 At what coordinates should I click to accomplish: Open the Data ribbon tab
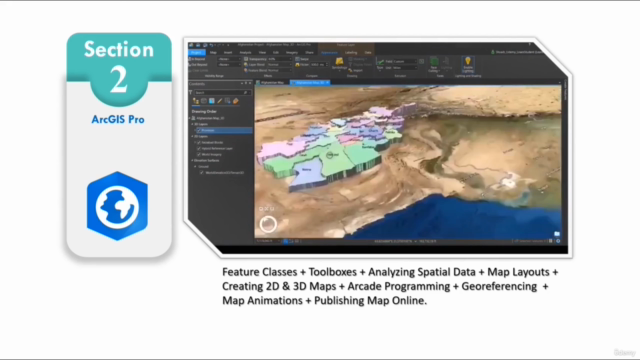368,53
